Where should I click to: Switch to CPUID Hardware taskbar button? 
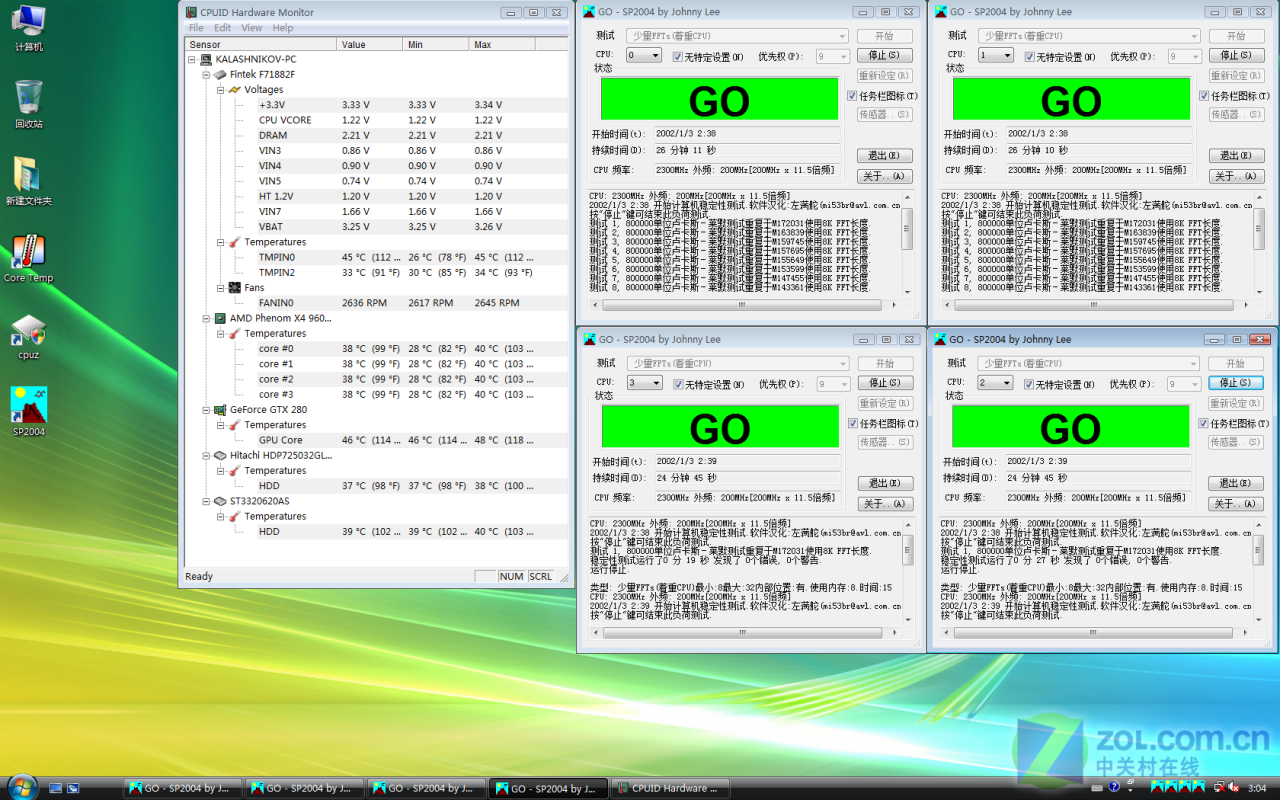[671, 788]
